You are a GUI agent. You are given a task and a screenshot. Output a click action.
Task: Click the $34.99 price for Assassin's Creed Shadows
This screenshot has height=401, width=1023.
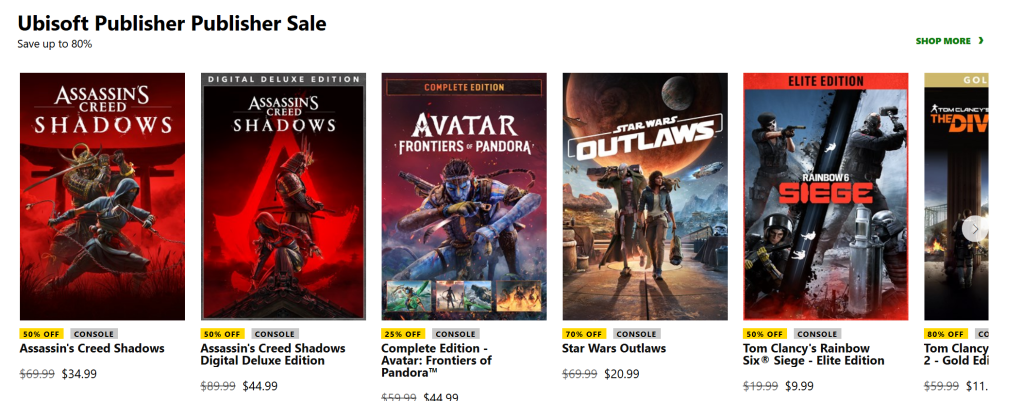pos(79,374)
